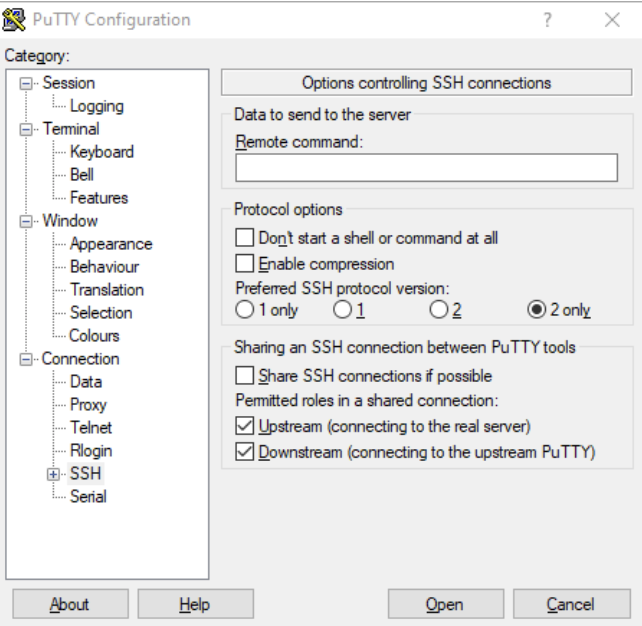Image resolution: width=642 pixels, height=626 pixels.
Task: Collapse the Window tree node
Action: point(26,221)
